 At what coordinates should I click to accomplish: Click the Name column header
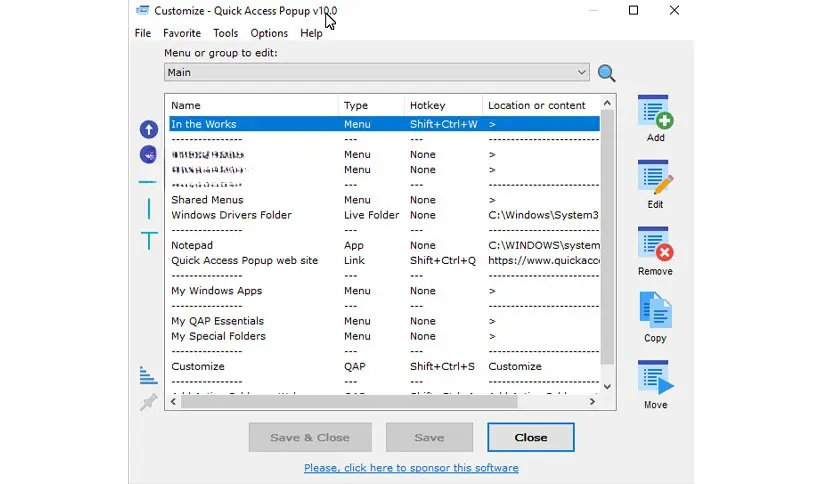[x=252, y=105]
